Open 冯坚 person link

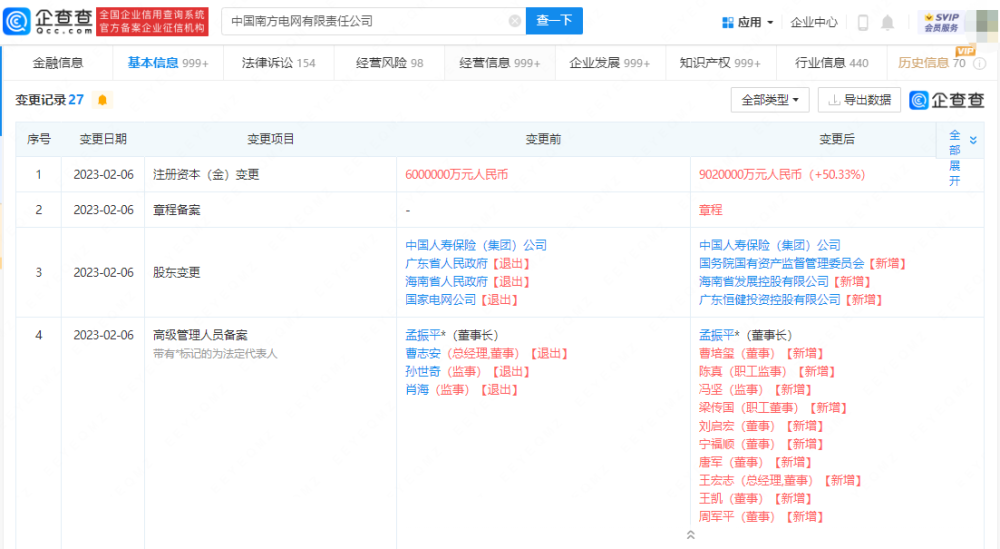click(x=710, y=390)
